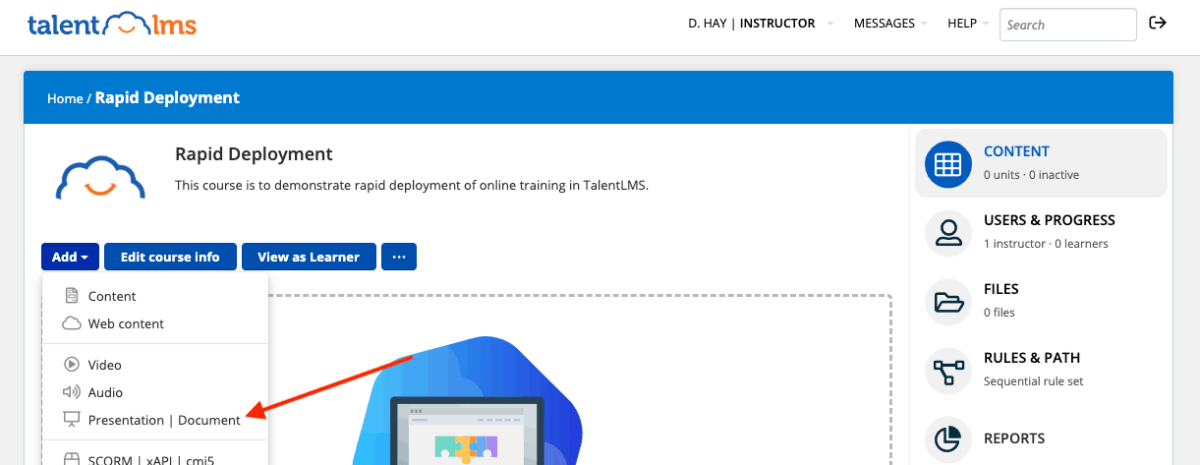Click the 'Sequential rule set' text

1033,382
